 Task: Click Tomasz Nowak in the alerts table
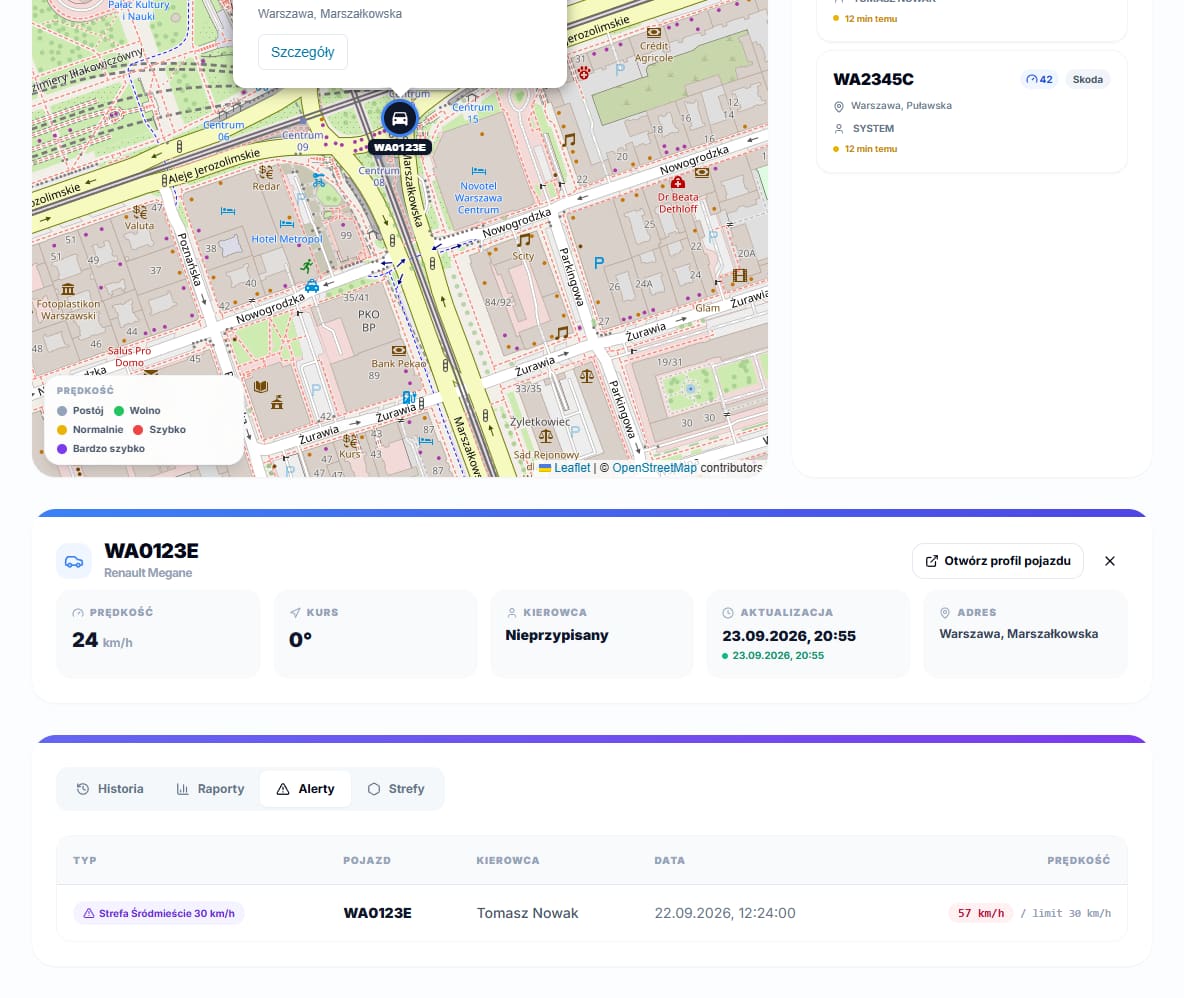click(x=527, y=913)
